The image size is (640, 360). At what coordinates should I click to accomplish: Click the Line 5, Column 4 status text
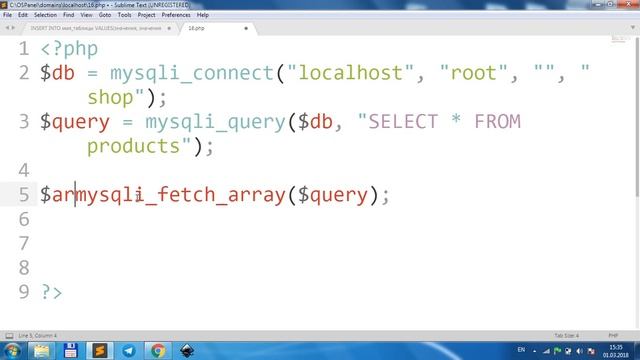pyautogui.click(x=38, y=336)
